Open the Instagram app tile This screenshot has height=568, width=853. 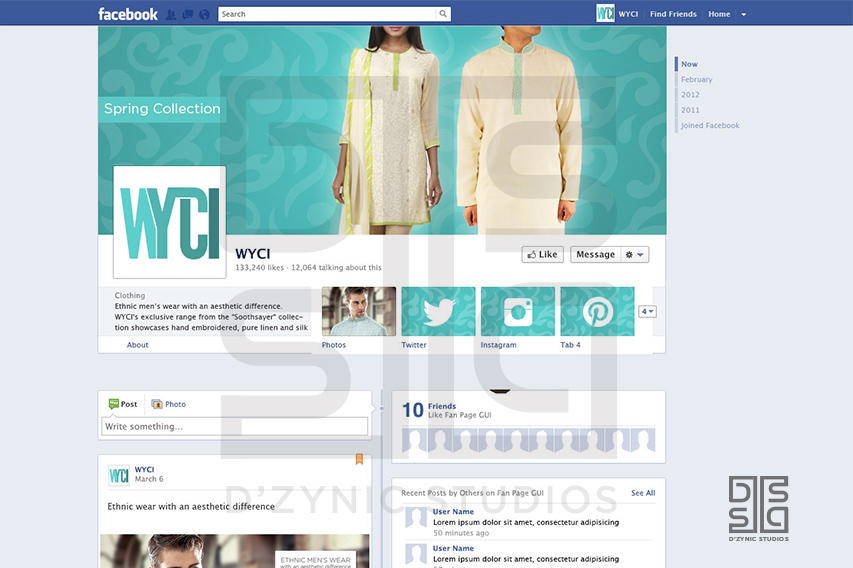point(517,311)
